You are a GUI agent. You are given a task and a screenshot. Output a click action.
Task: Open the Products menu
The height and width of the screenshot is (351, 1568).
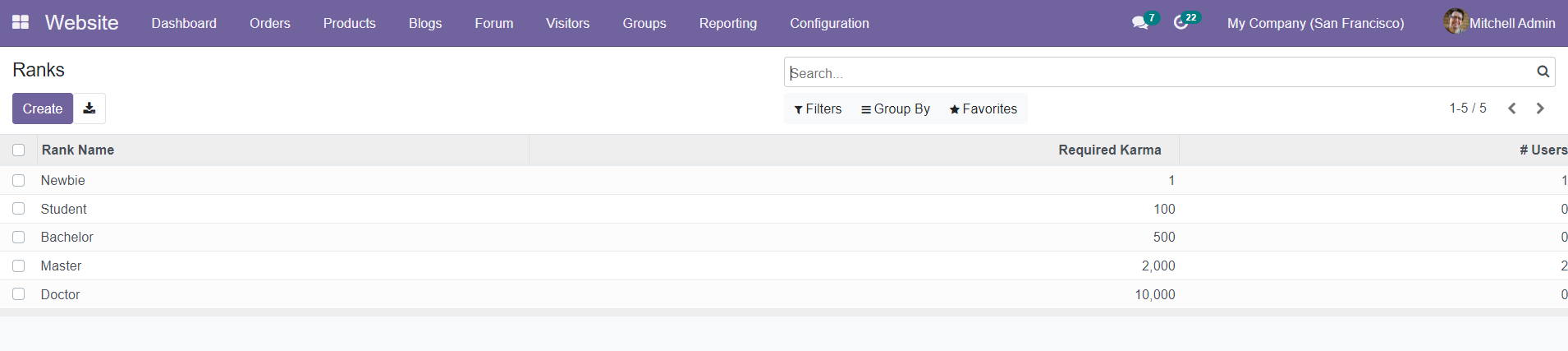click(350, 23)
